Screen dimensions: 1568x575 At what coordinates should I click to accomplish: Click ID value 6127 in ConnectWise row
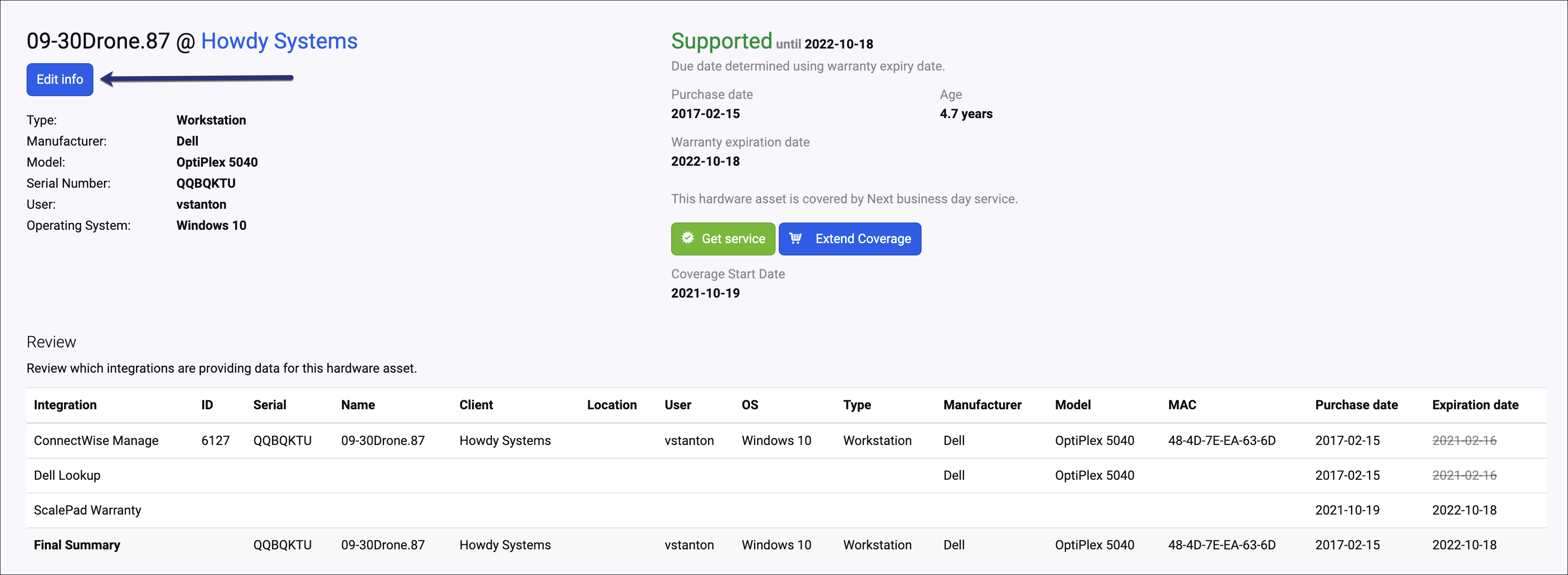215,440
